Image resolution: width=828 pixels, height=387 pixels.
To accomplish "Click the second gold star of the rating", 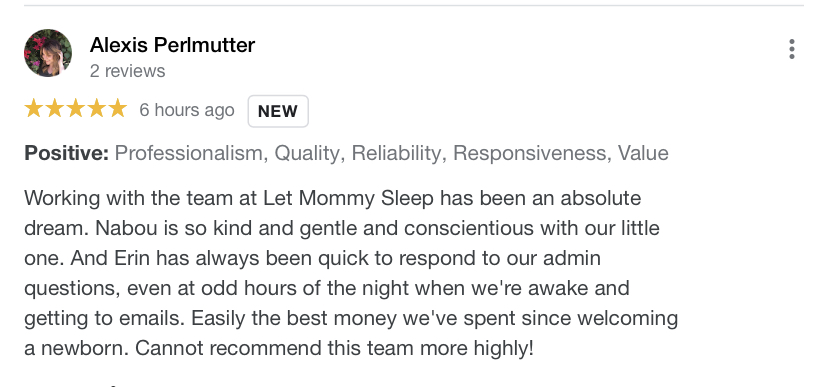I will [x=54, y=108].
